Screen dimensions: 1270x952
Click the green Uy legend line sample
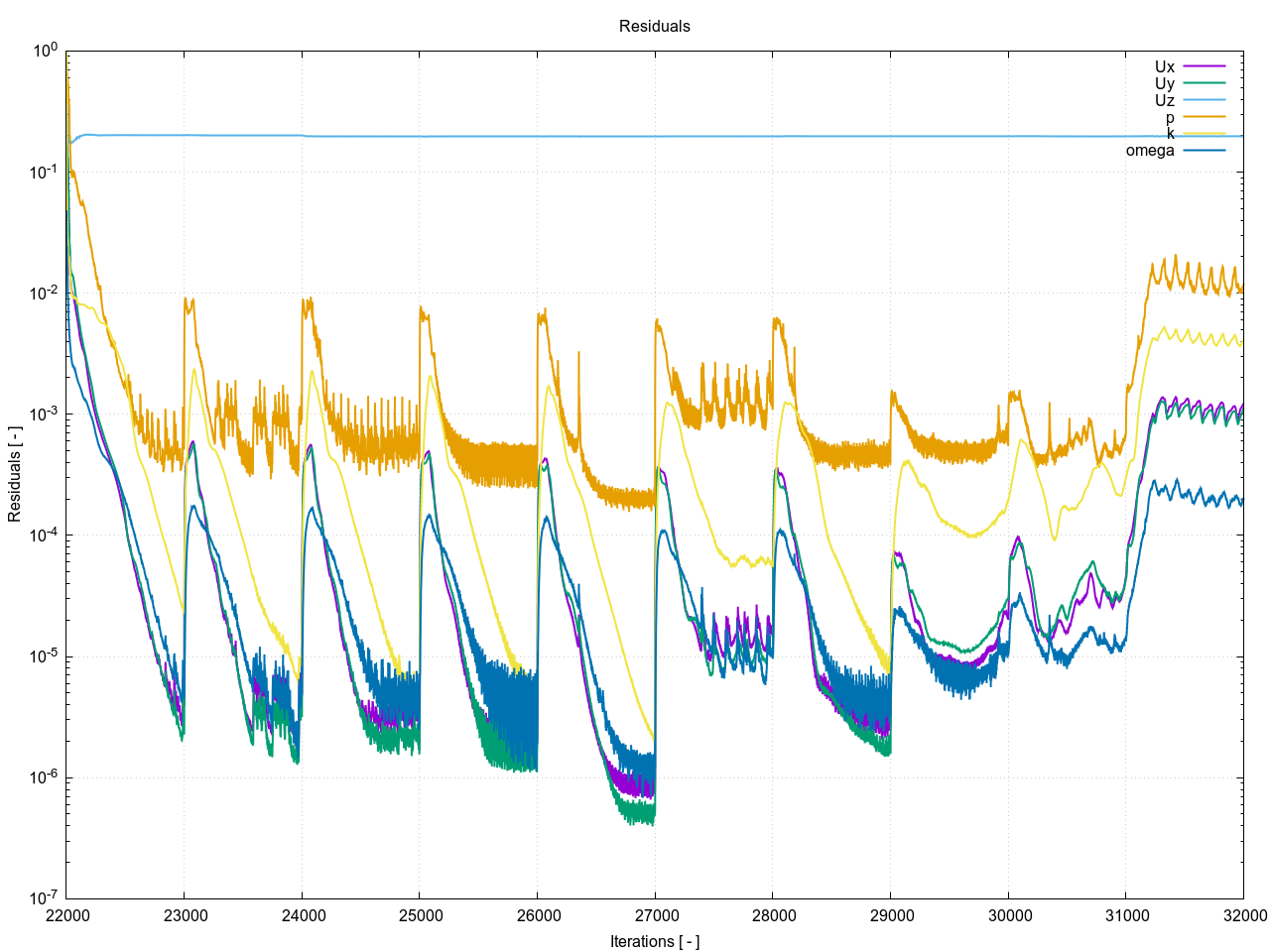[1204, 83]
